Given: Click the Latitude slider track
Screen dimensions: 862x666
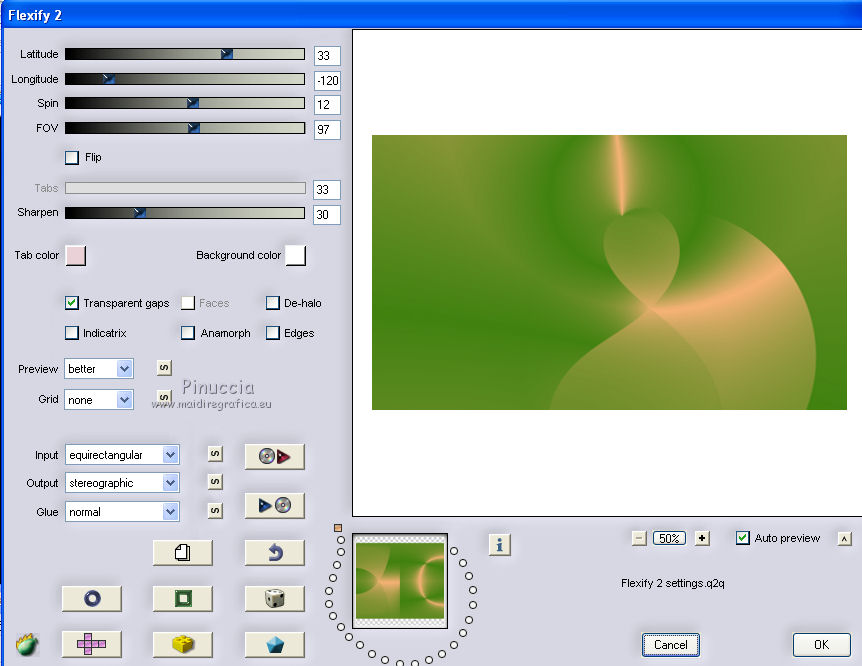Looking at the screenshot, I should pyautogui.click(x=185, y=54).
